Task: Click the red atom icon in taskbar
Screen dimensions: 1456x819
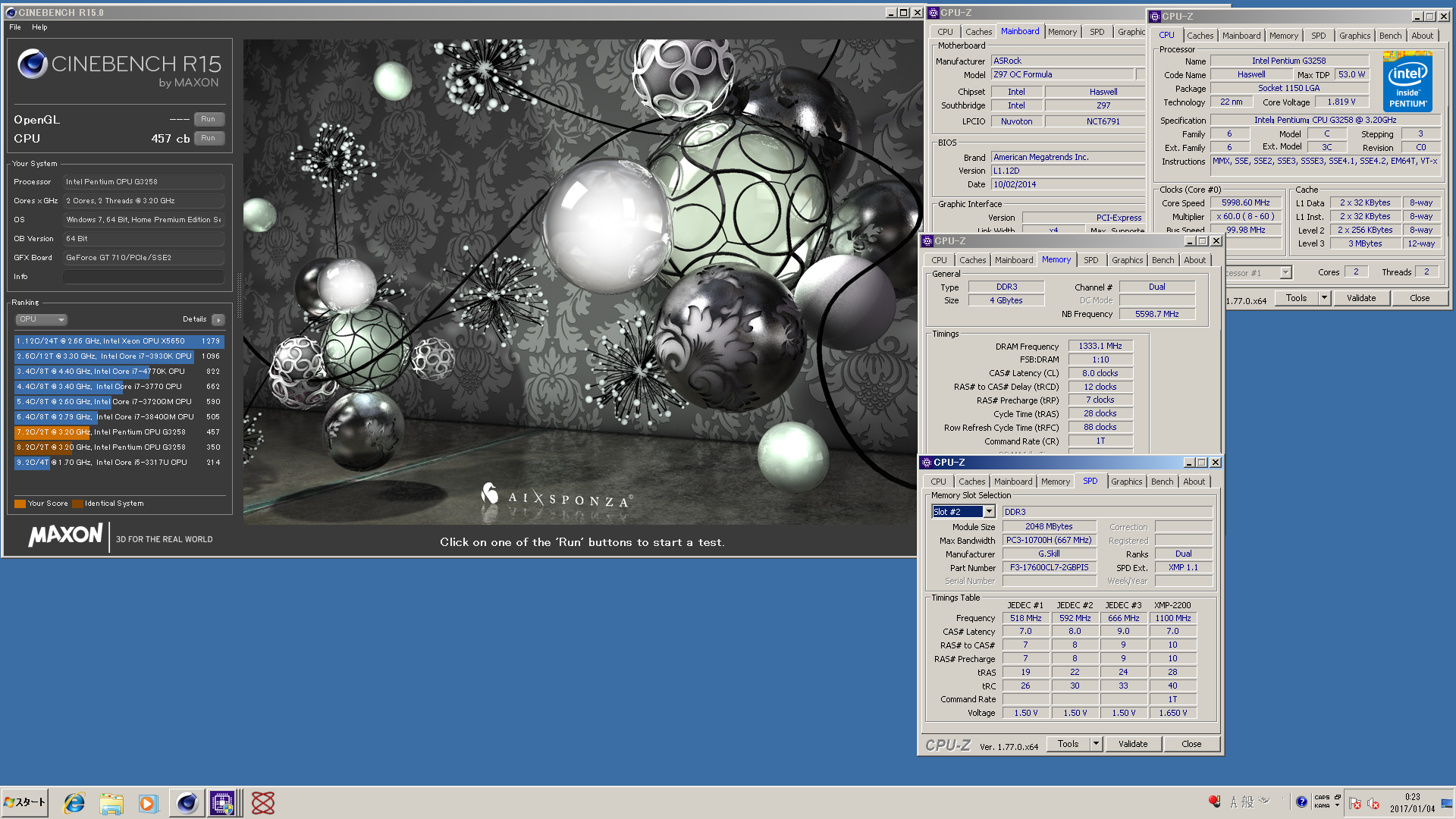Action: (x=263, y=803)
